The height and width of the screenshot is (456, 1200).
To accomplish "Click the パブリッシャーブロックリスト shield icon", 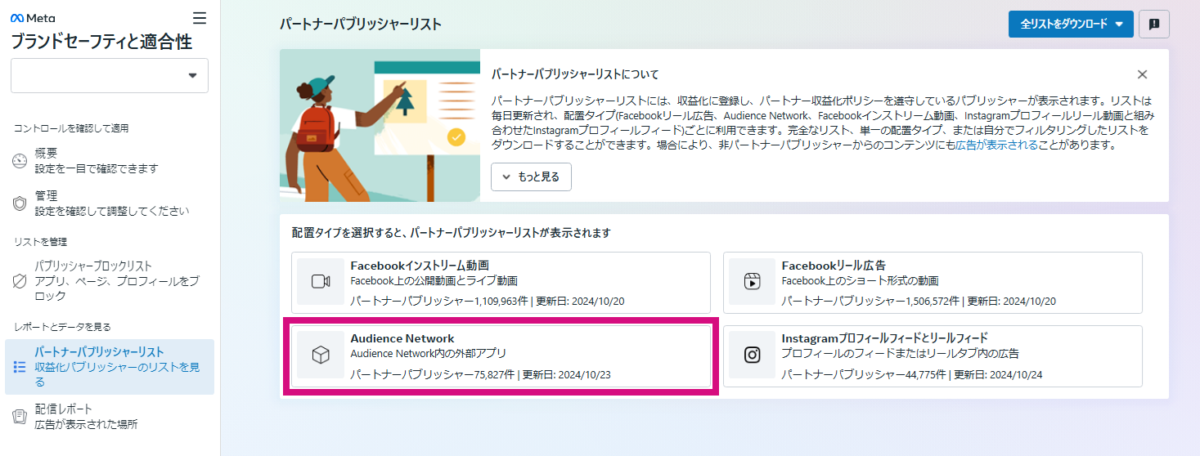I will click(x=19, y=281).
